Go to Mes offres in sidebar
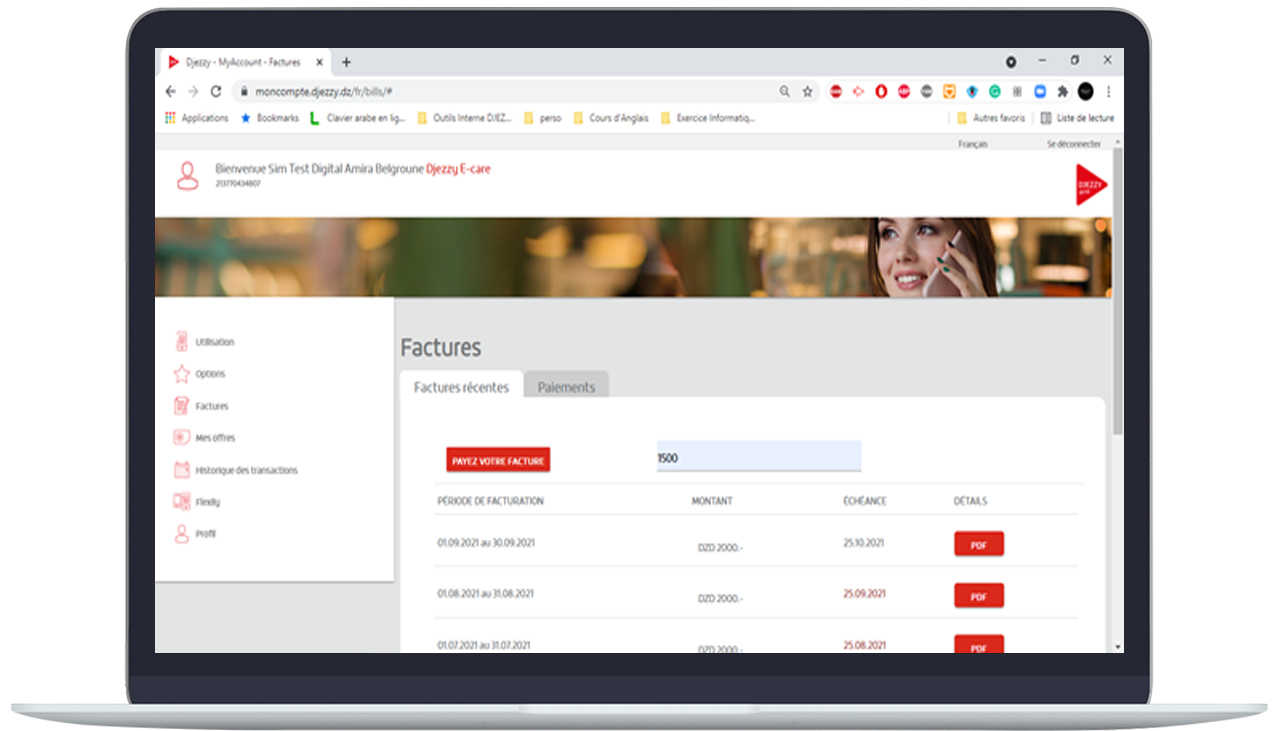The width and height of the screenshot is (1280, 731). pyautogui.click(x=204, y=438)
